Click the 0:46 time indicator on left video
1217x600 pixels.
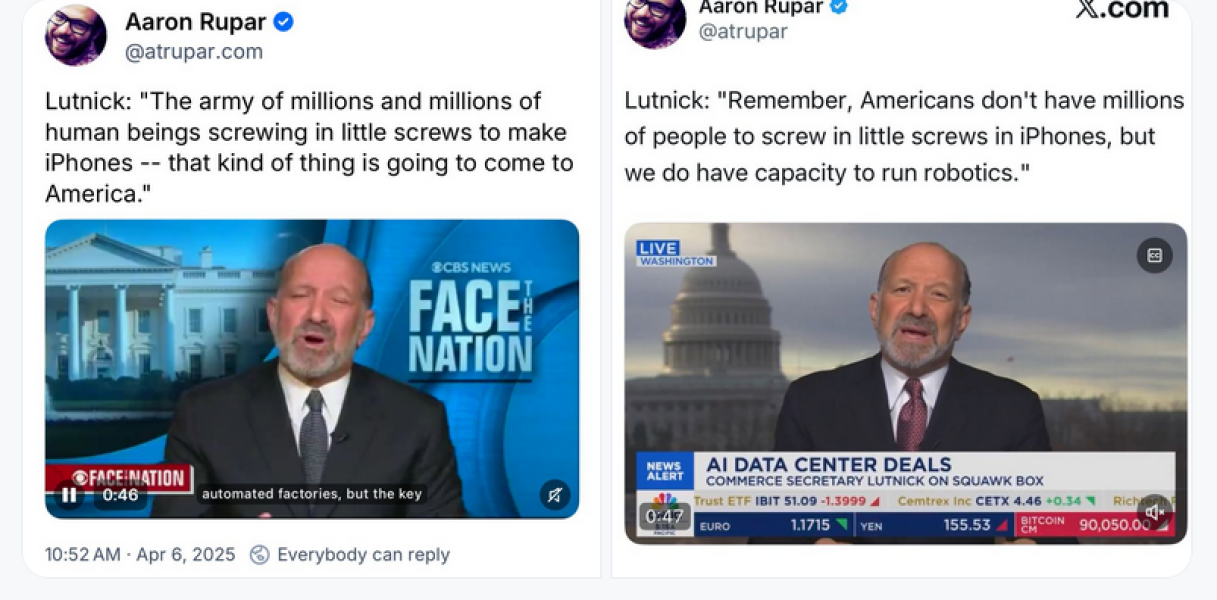pos(120,494)
